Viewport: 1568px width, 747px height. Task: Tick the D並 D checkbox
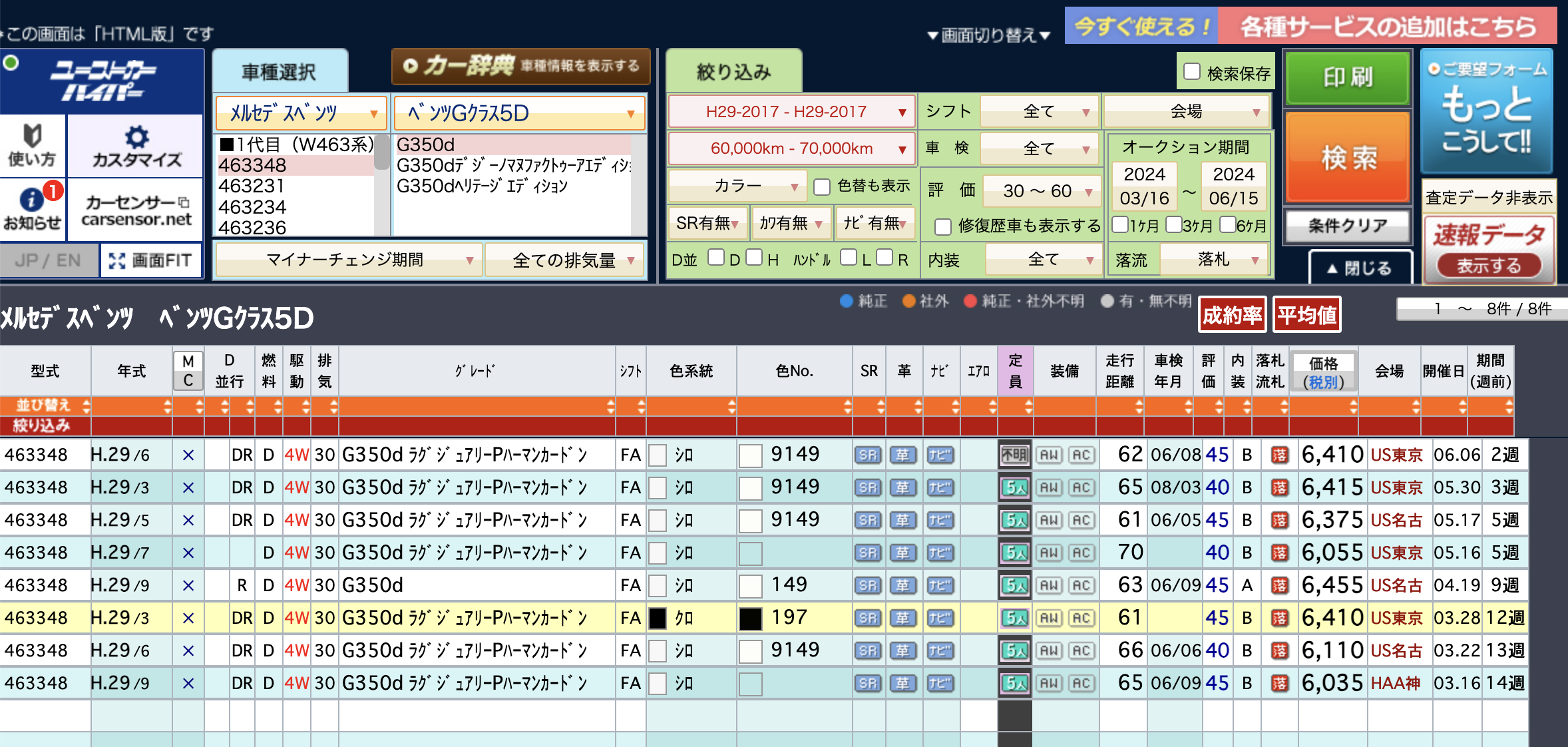pos(716,258)
